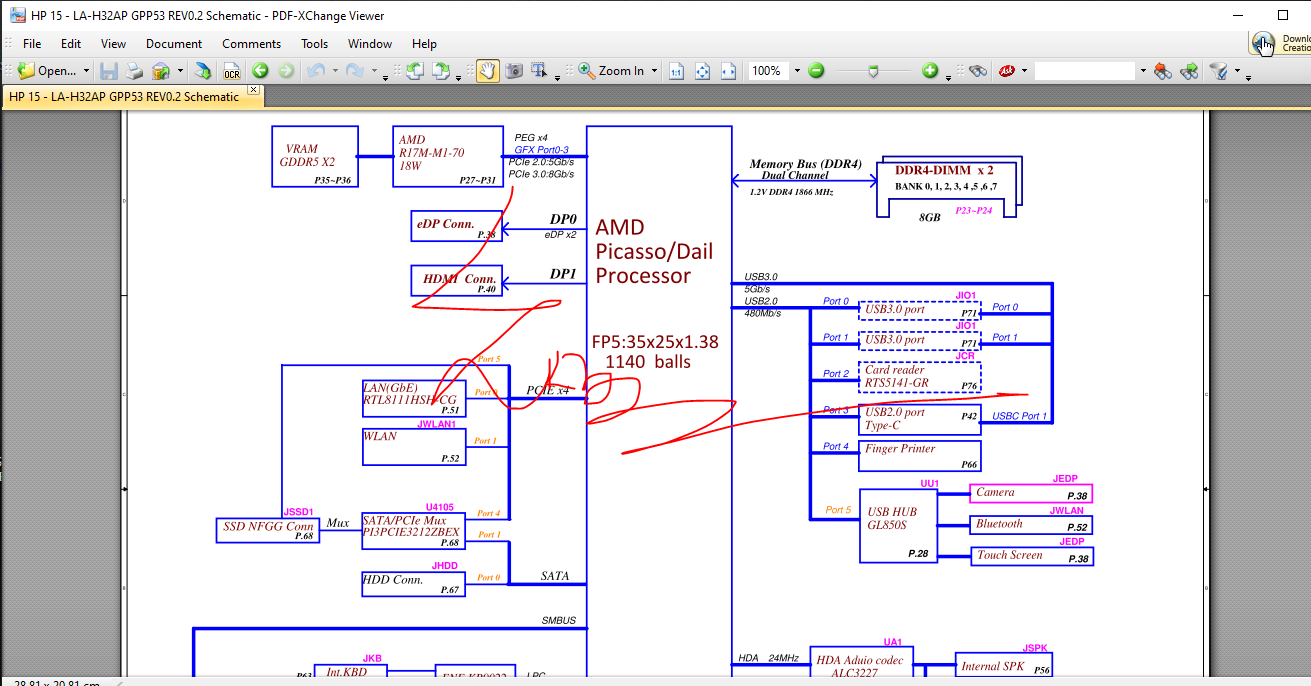Click the Open file folder icon
The width and height of the screenshot is (1311, 686).
tap(26, 71)
